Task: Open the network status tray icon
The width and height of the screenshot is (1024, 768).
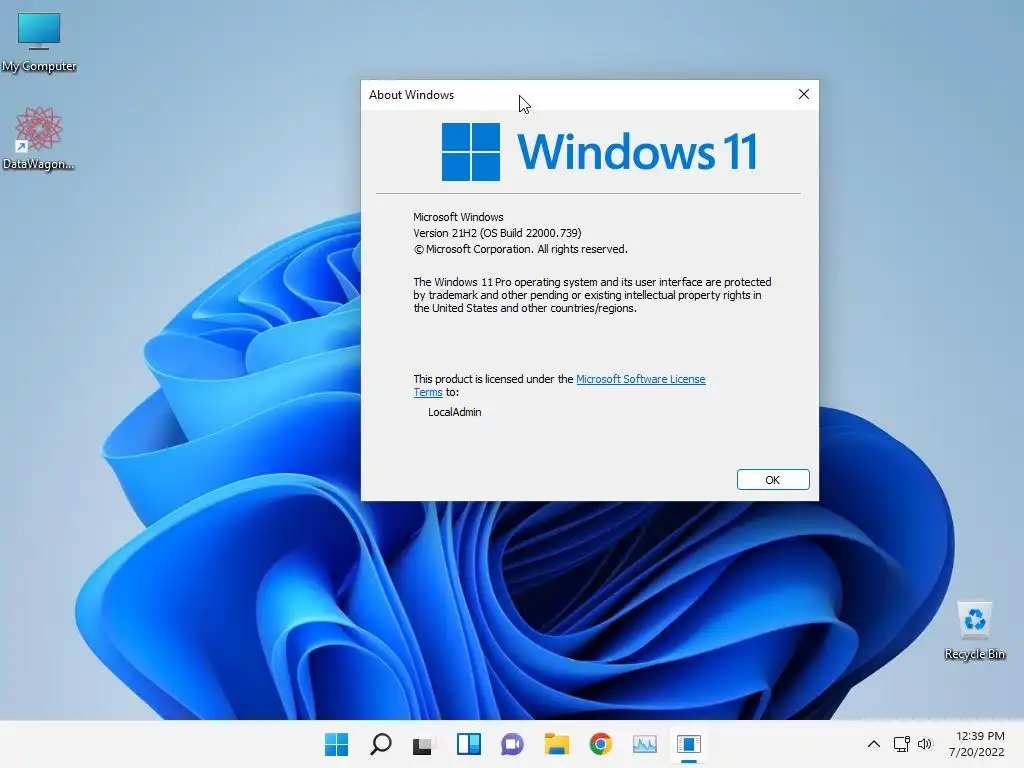Action: click(902, 744)
